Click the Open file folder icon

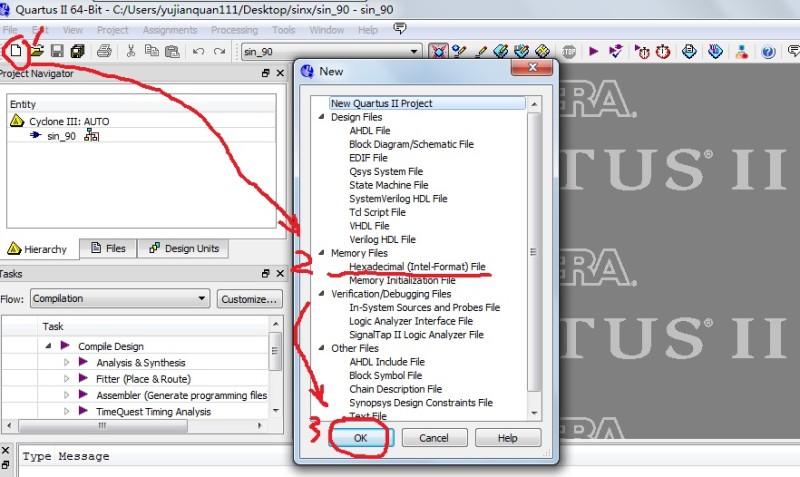pyautogui.click(x=36, y=50)
